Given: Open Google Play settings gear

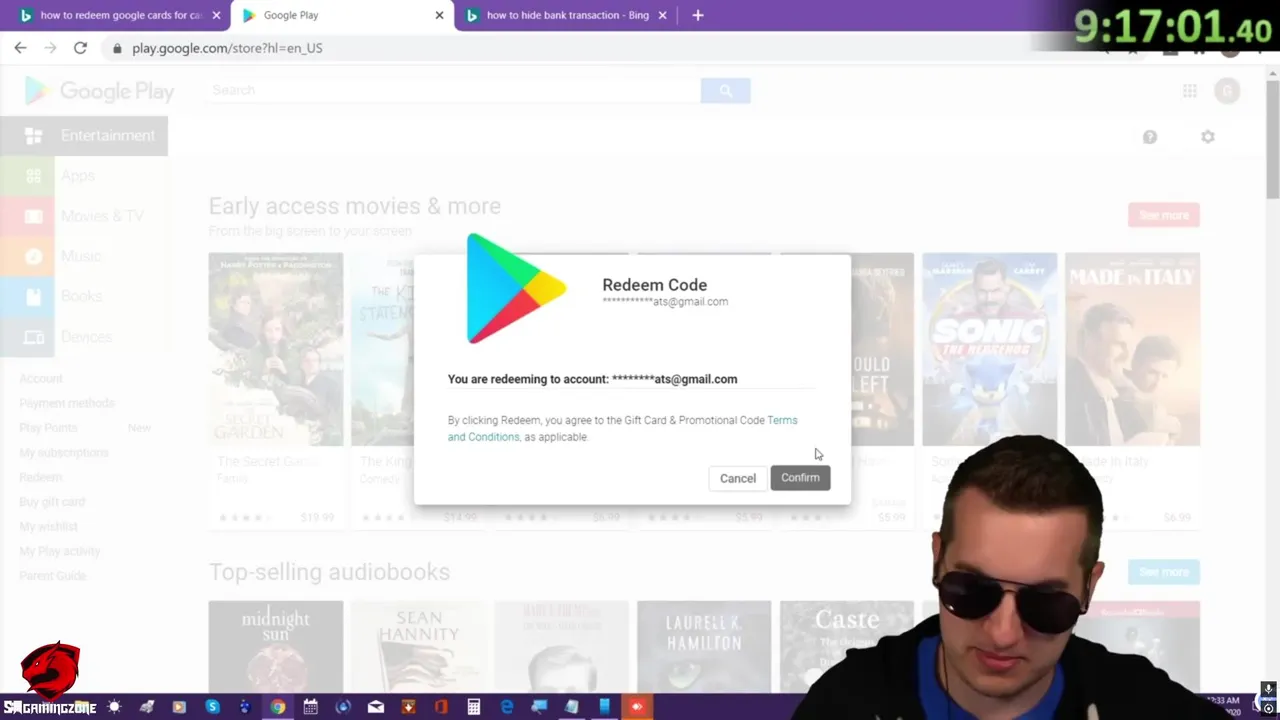Looking at the screenshot, I should pos(1208,137).
